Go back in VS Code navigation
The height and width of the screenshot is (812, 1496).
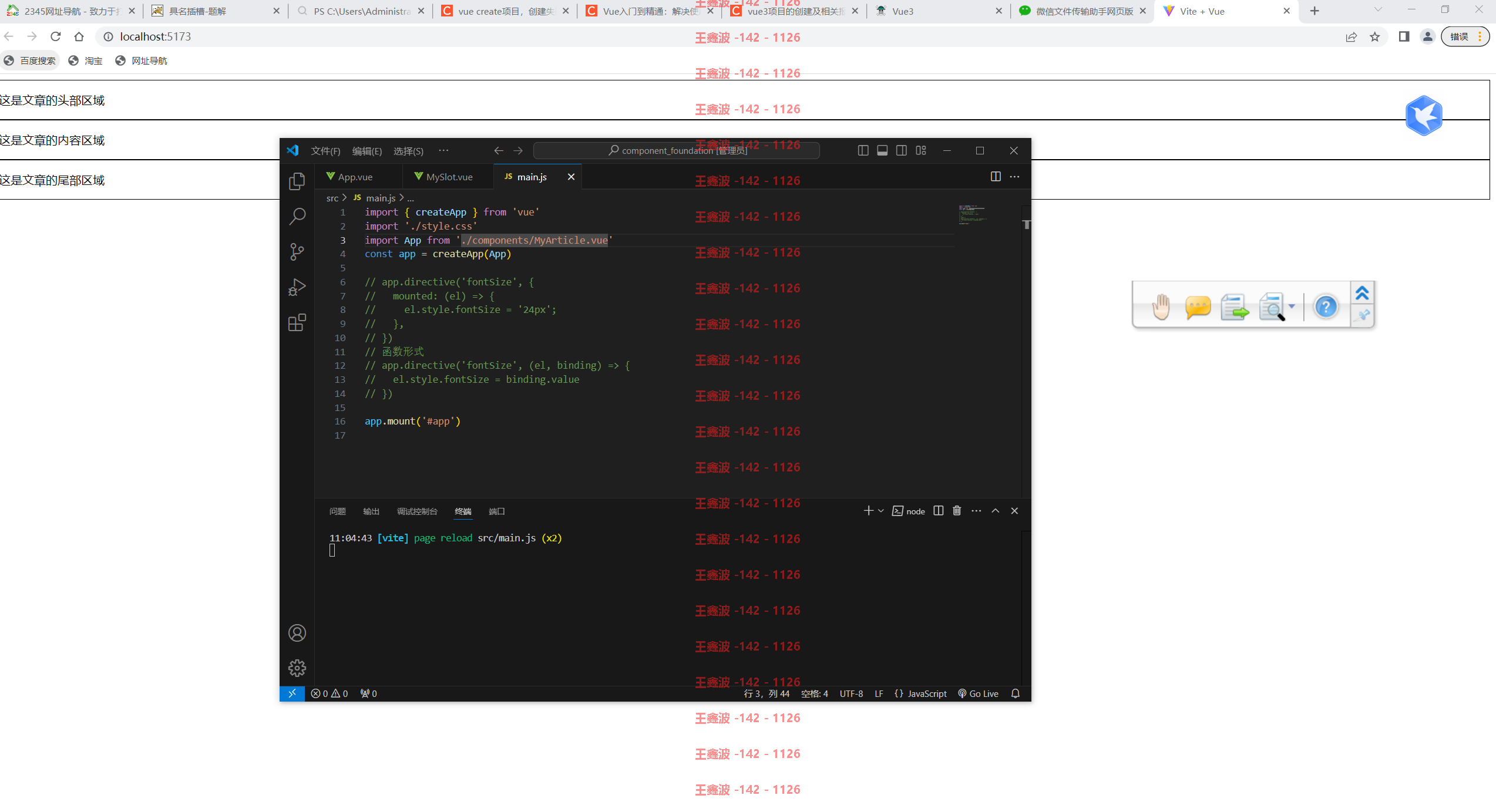point(499,151)
